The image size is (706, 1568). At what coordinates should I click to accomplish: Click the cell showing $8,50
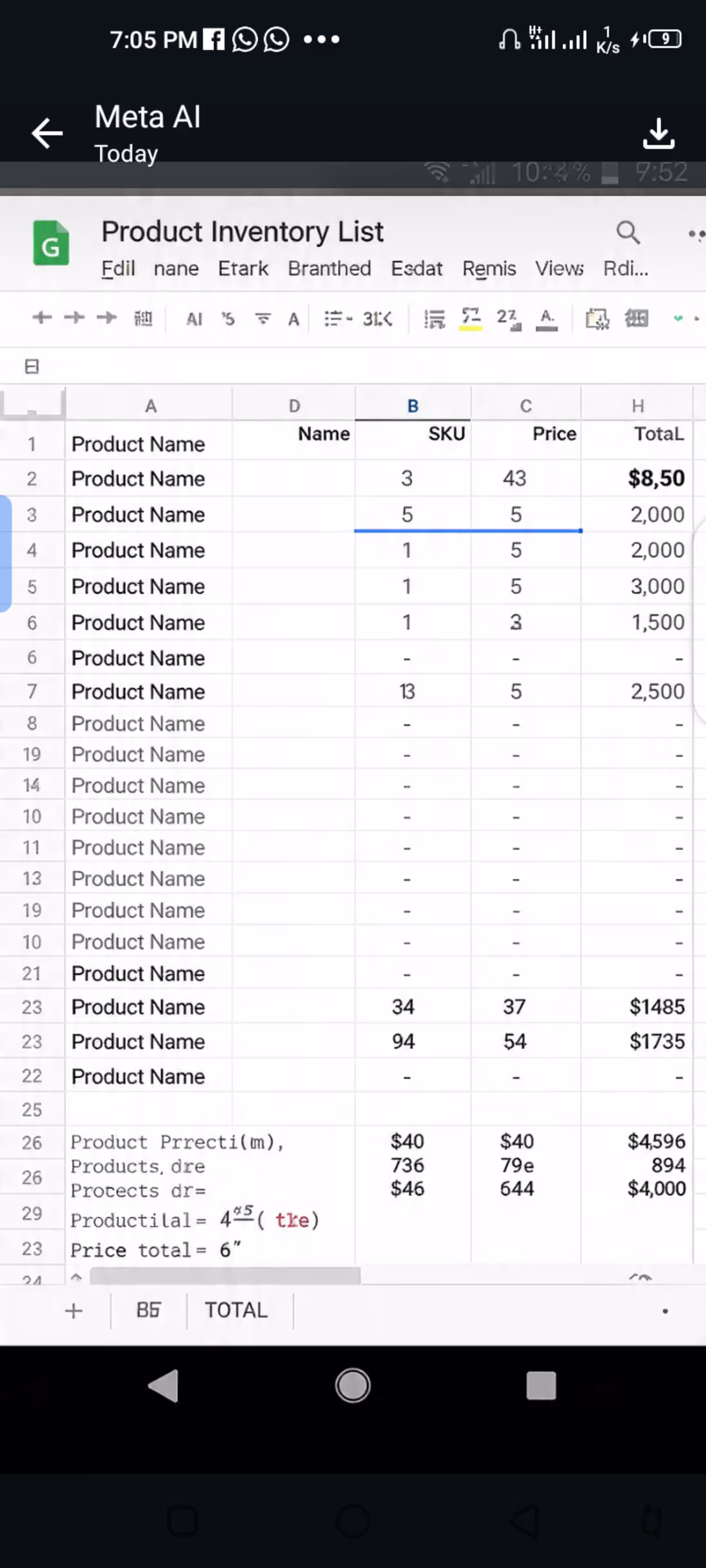(x=637, y=478)
